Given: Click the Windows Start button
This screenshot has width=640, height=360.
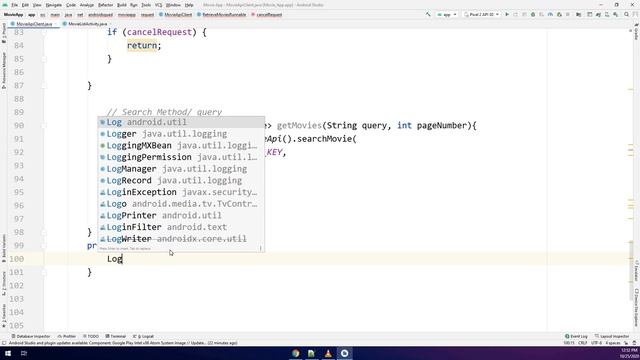Looking at the screenshot, I should [x=8, y=353].
